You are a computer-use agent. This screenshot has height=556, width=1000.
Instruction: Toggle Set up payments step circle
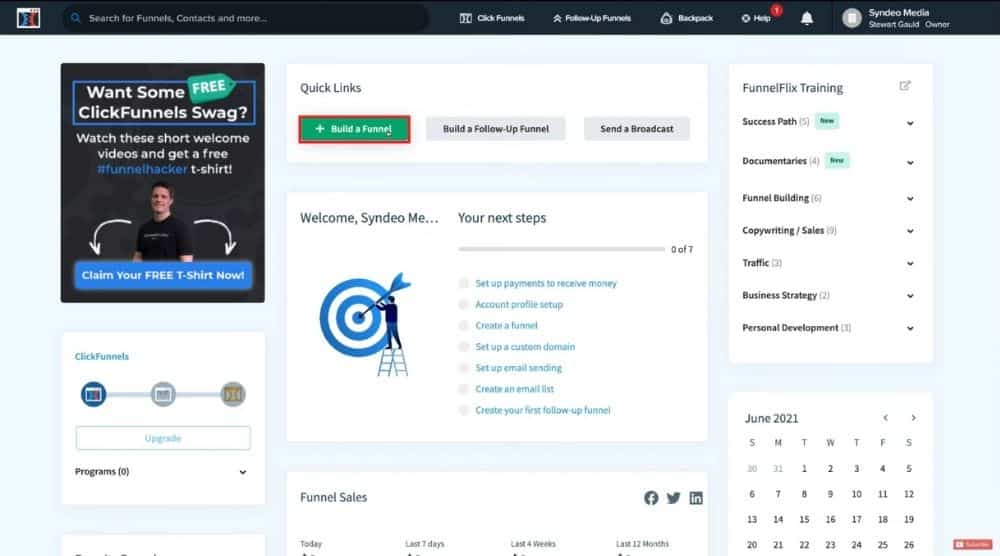[x=464, y=283]
